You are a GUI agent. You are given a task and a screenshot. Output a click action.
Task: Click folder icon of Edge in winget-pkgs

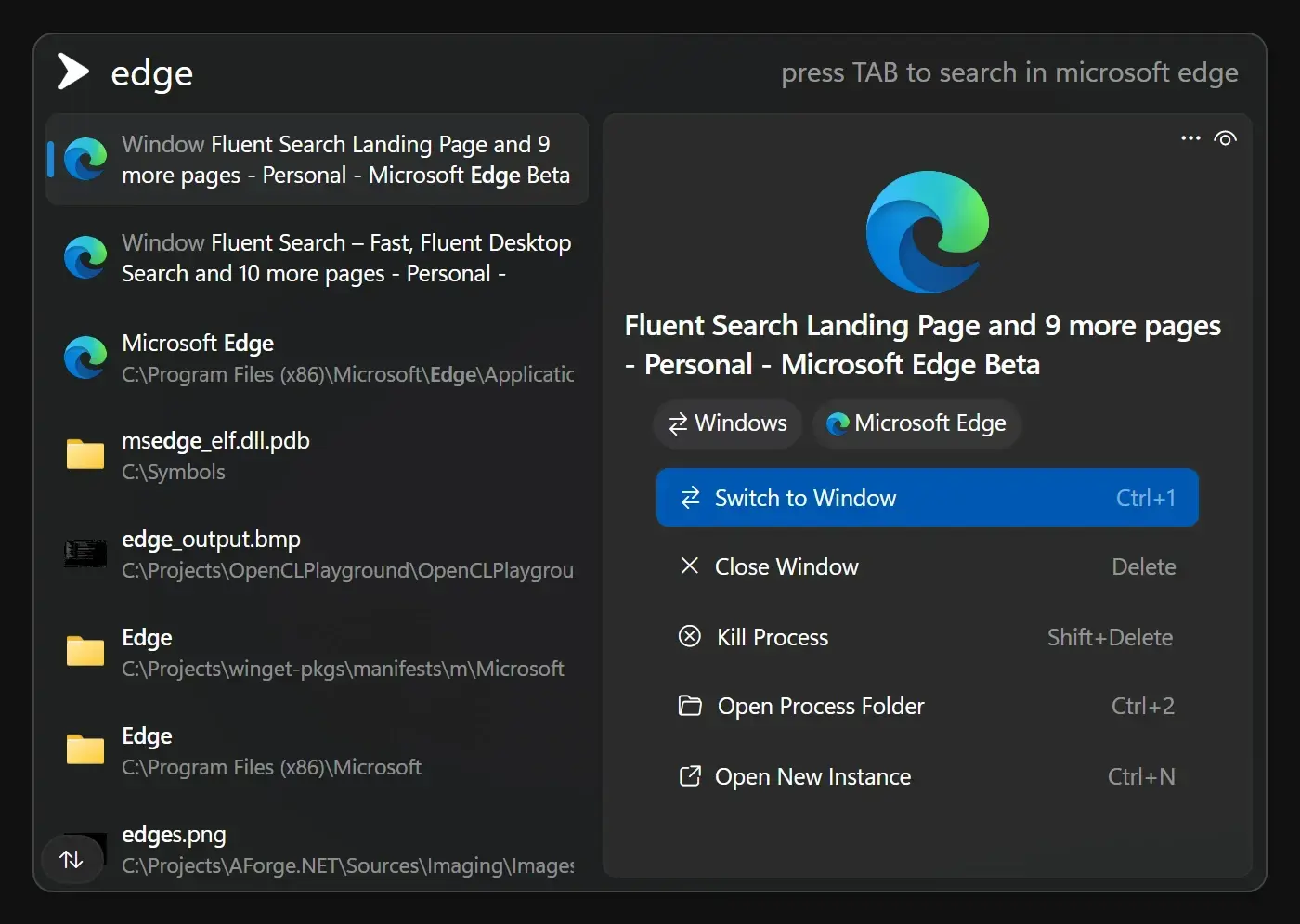tap(85, 652)
